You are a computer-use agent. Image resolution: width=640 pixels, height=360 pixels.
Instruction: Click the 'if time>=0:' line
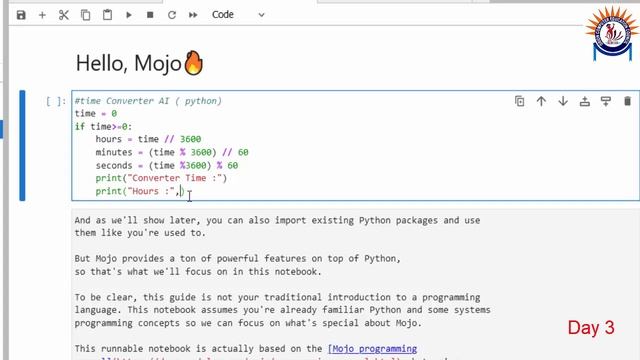103,127
